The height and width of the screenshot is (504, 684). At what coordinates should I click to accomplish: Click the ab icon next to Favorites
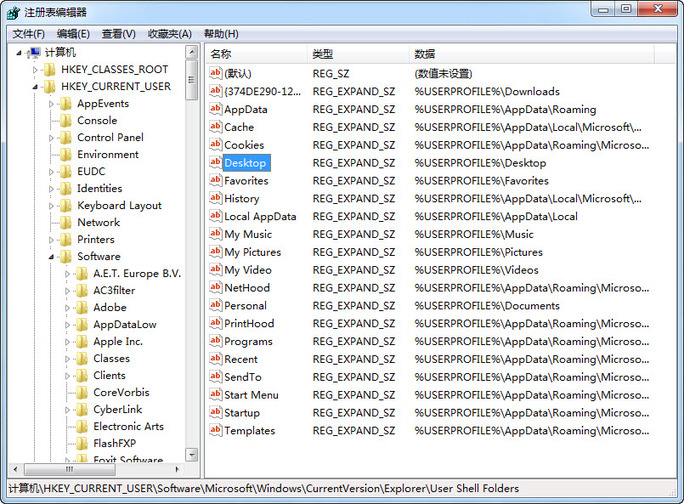coord(215,180)
